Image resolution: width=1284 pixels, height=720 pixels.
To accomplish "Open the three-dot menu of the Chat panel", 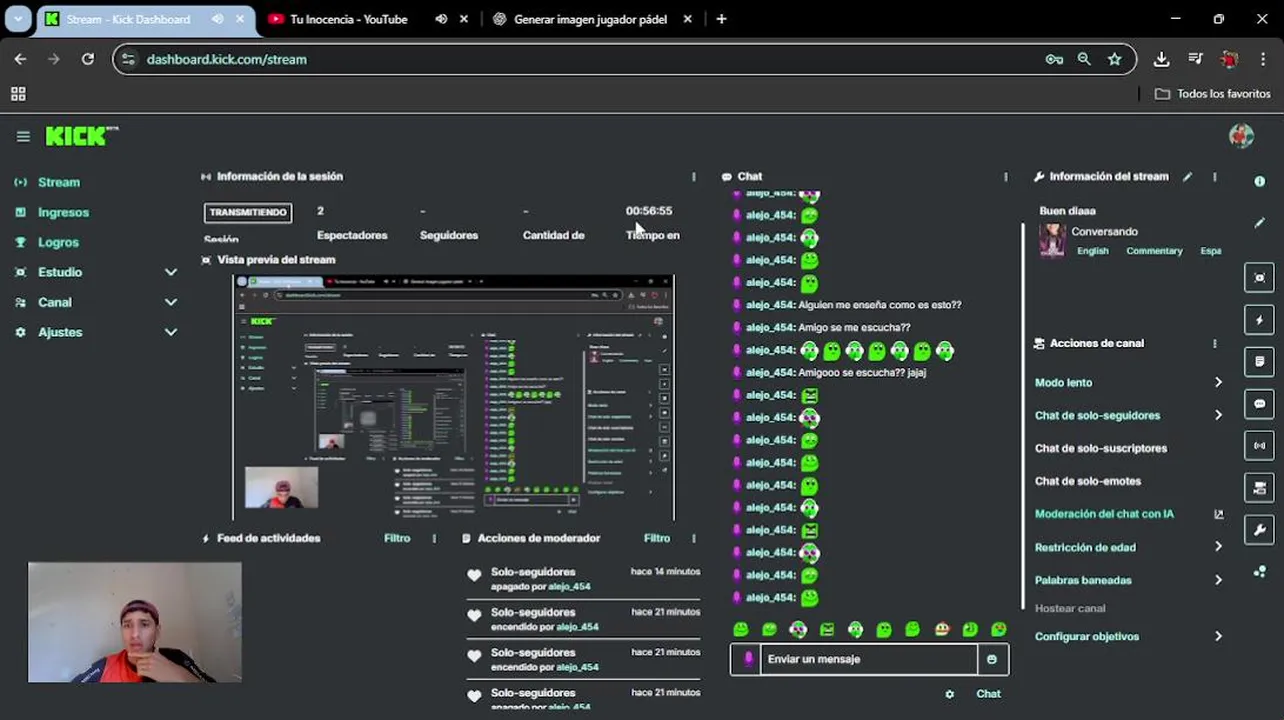I will click(x=1006, y=177).
